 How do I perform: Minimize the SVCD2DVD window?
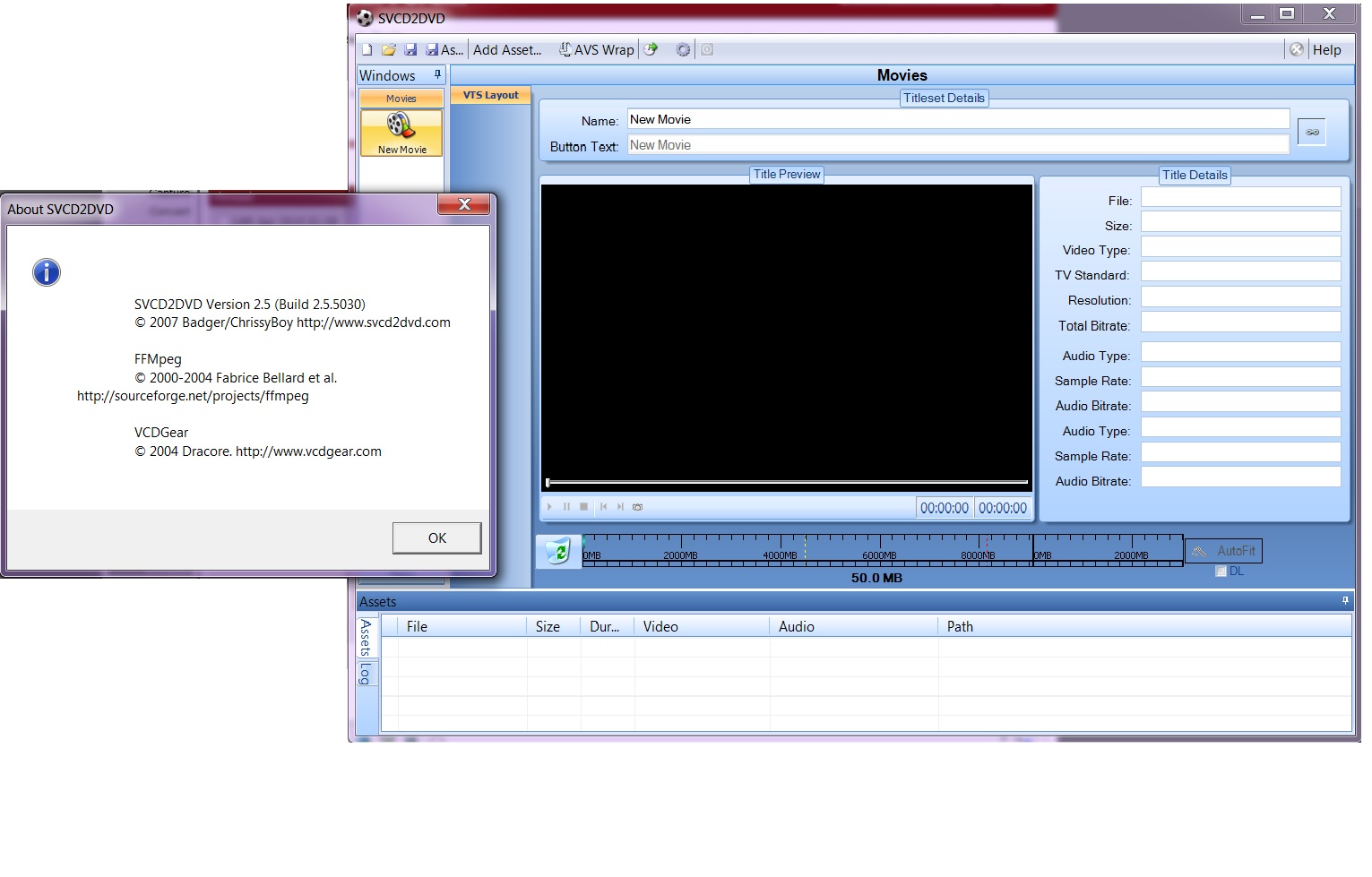(x=1257, y=13)
